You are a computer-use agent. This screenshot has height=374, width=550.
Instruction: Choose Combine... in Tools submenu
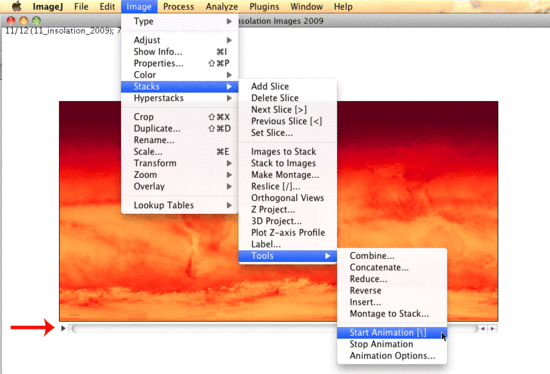click(x=392, y=256)
